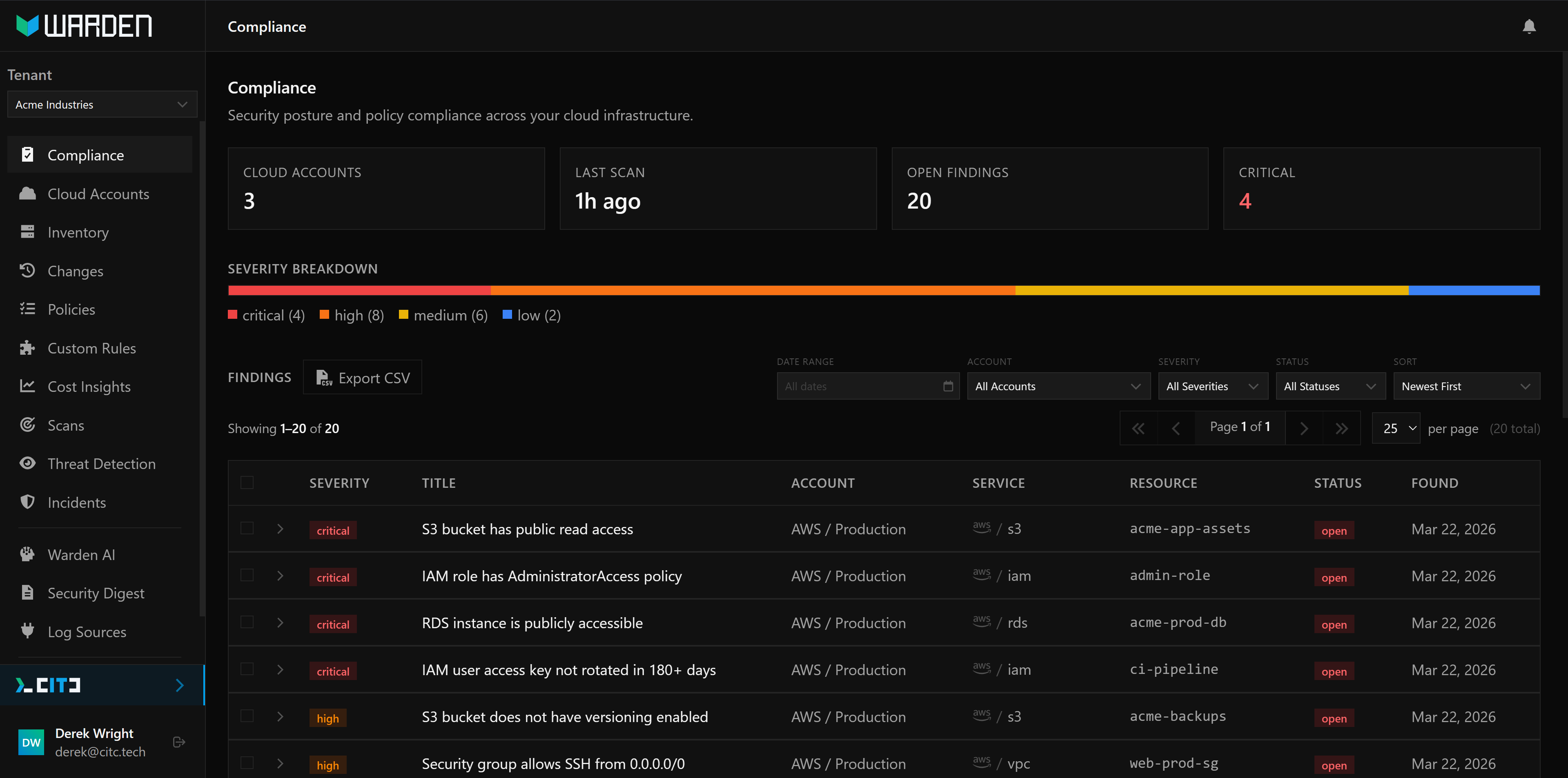Click the Threat Detection eye icon
This screenshot has height=778, width=1568.
click(x=28, y=463)
